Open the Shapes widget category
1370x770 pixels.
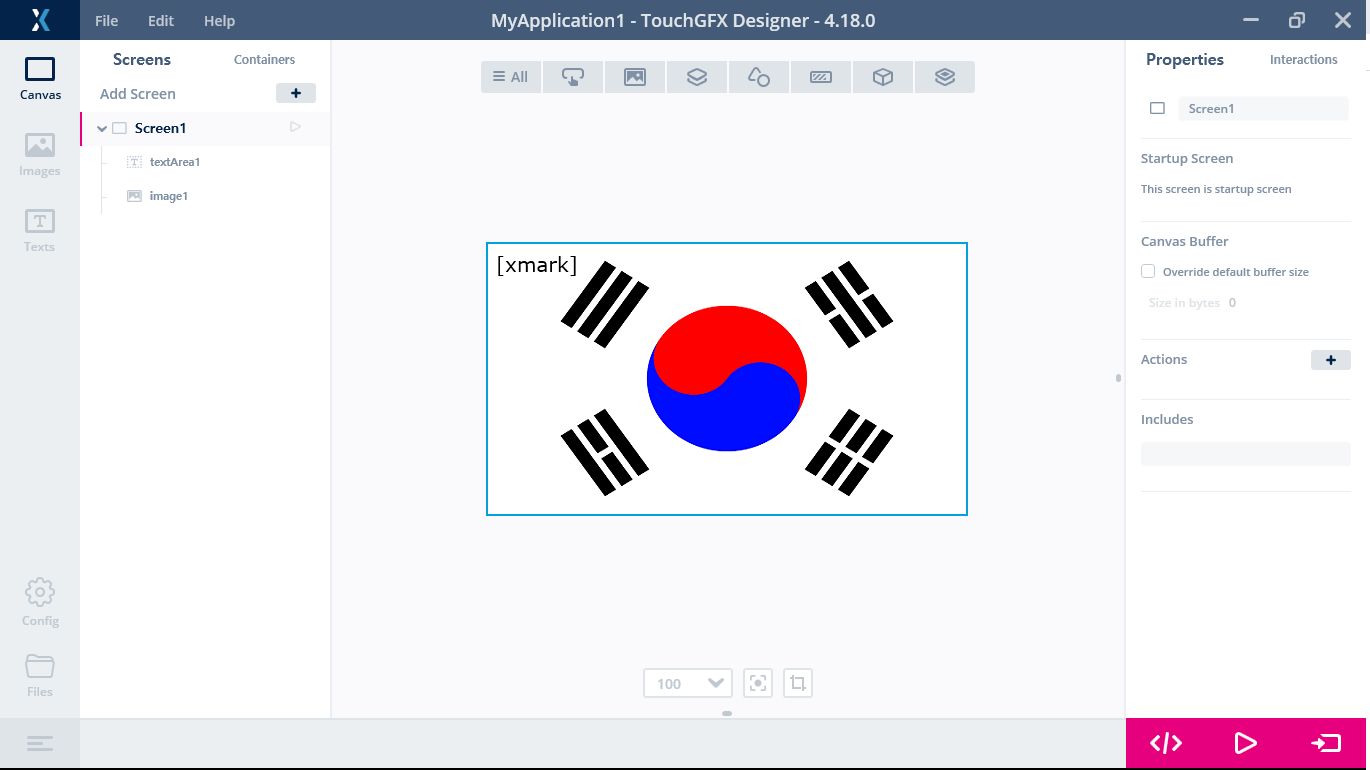pyautogui.click(x=759, y=77)
